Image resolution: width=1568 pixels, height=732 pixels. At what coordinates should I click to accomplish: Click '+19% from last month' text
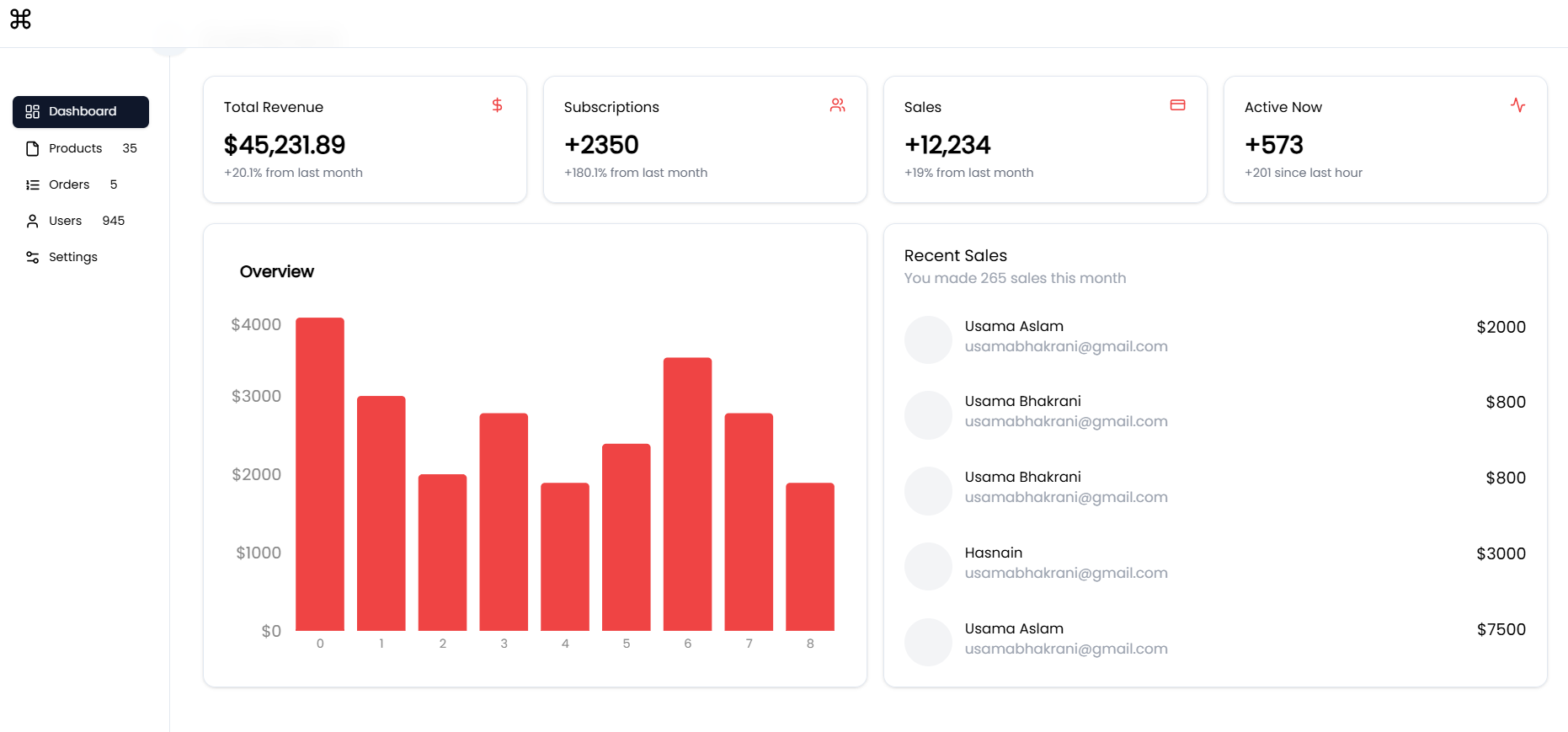click(x=968, y=173)
